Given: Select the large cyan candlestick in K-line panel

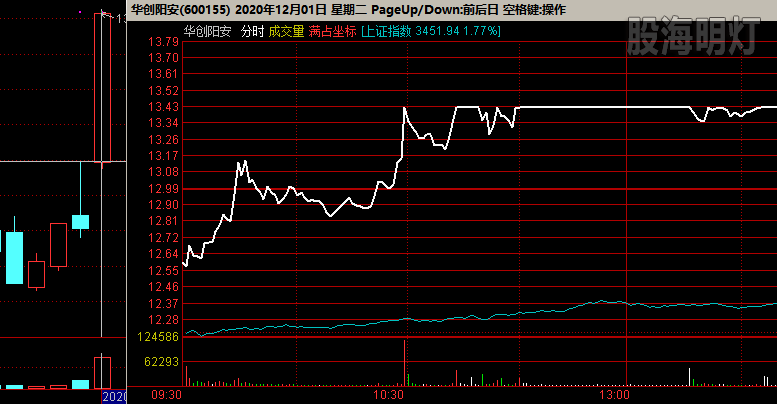Looking at the screenshot, I should (14, 258).
